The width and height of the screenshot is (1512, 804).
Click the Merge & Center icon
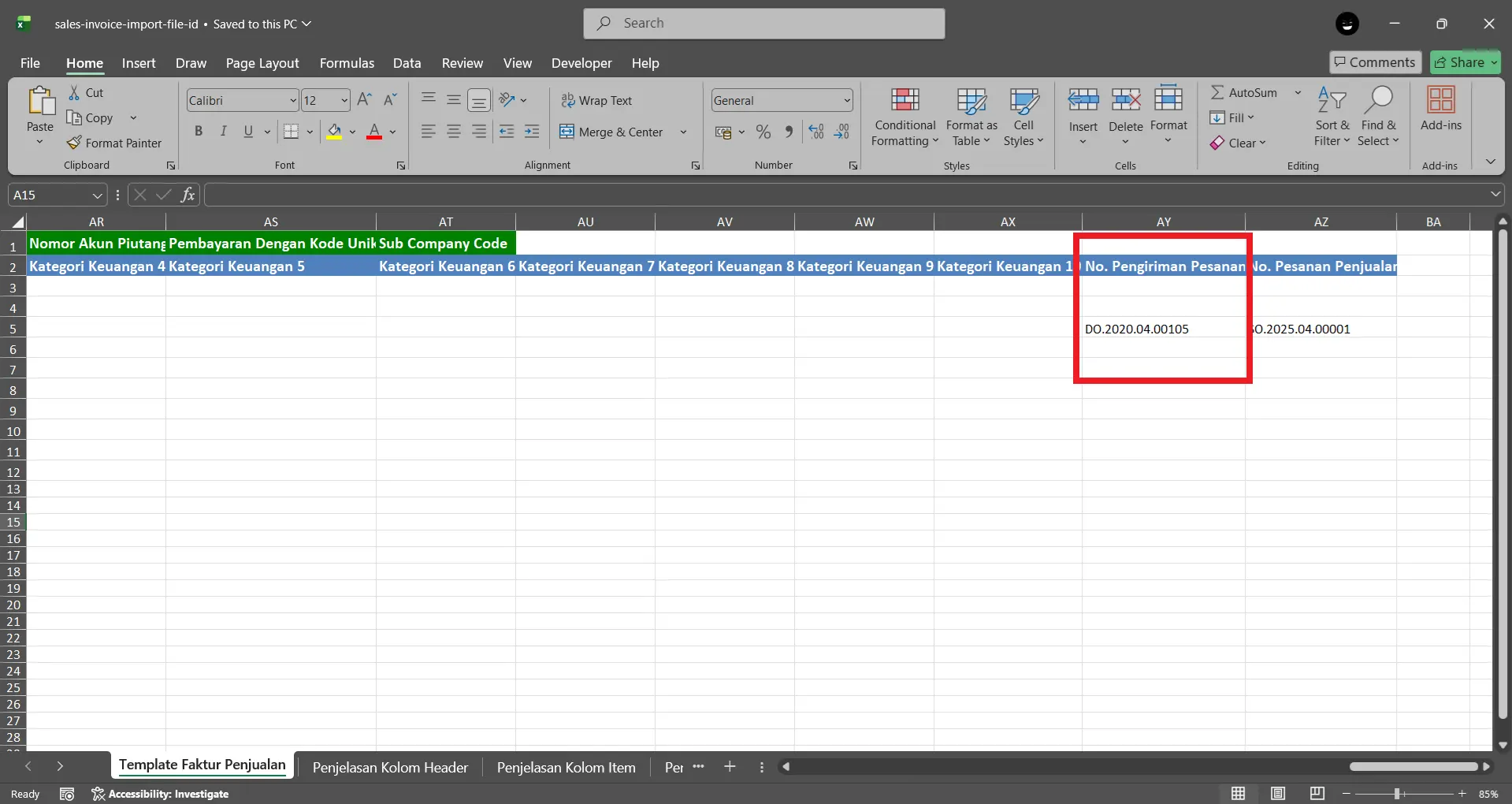pos(567,132)
